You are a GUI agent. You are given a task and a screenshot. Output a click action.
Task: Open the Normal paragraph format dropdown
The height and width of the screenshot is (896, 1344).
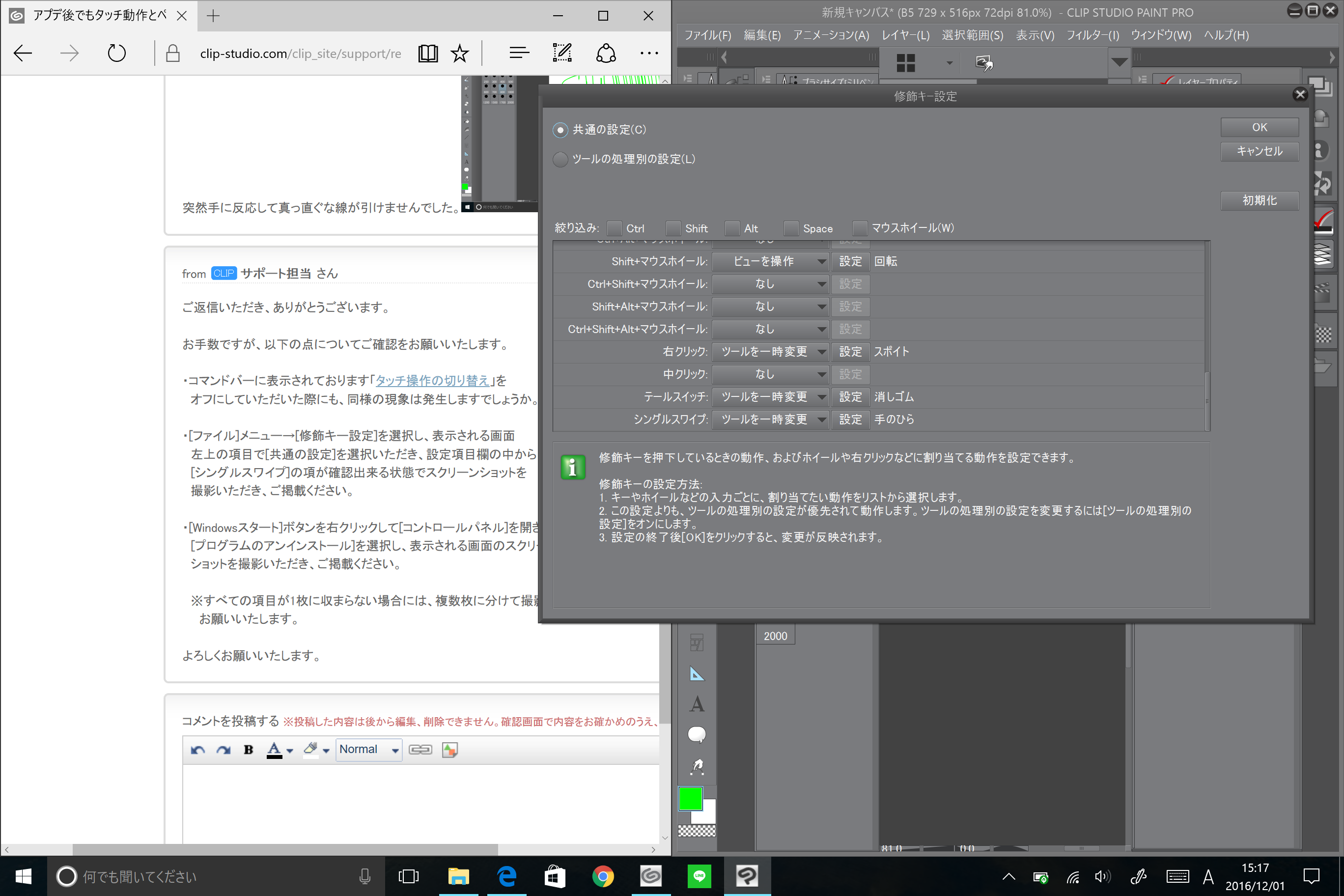(x=368, y=749)
